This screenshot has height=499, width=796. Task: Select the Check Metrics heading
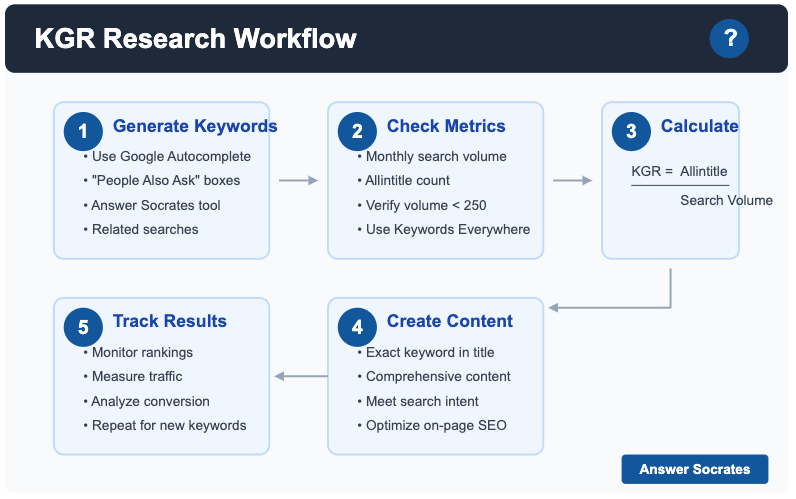[x=446, y=126]
